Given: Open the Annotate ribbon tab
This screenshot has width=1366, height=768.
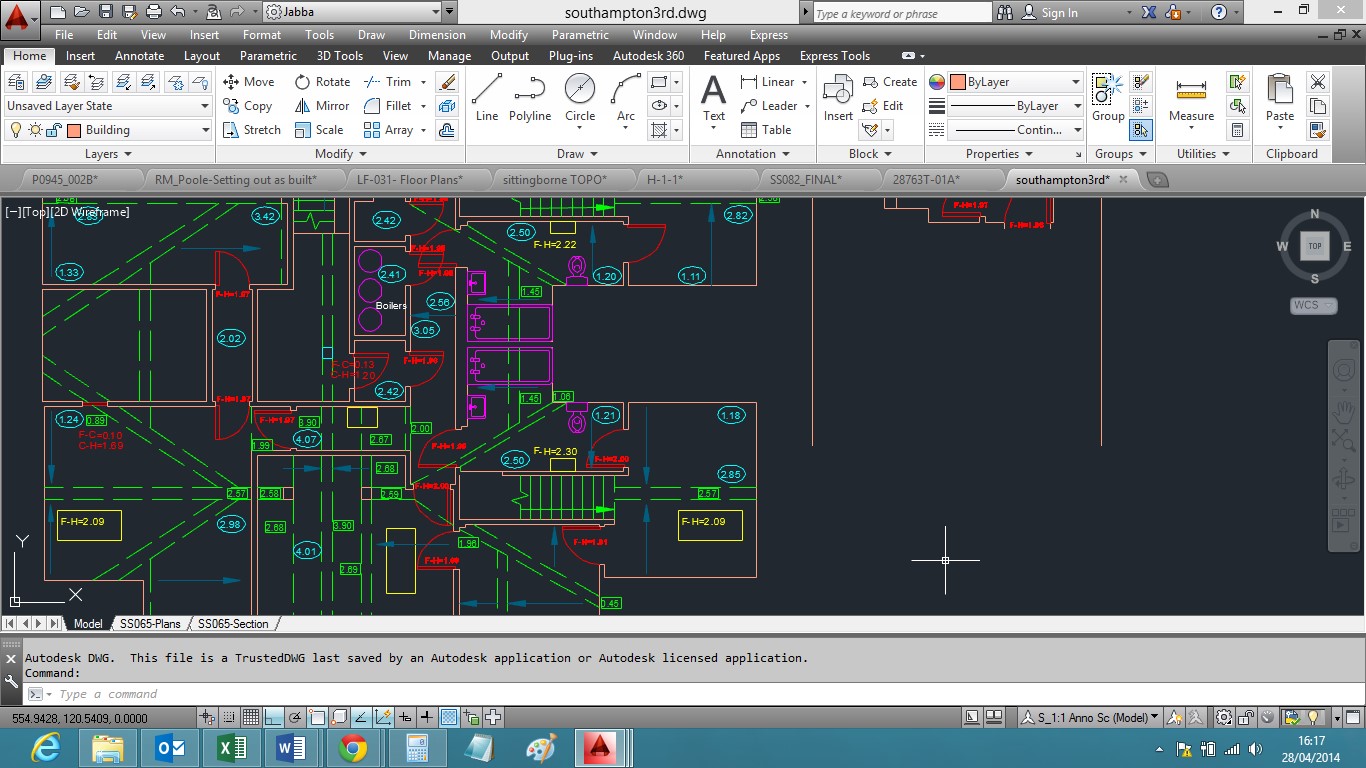Looking at the screenshot, I should (139, 56).
